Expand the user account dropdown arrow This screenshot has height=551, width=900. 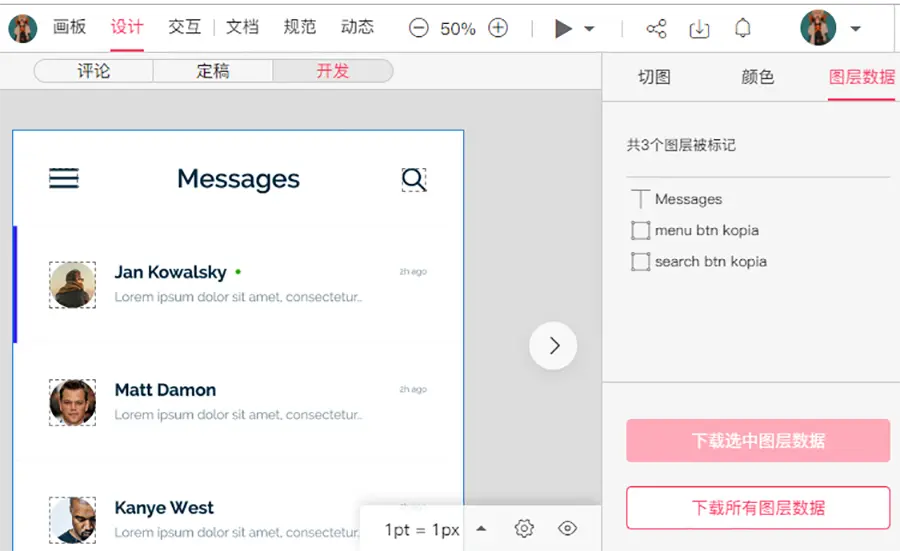click(x=855, y=28)
